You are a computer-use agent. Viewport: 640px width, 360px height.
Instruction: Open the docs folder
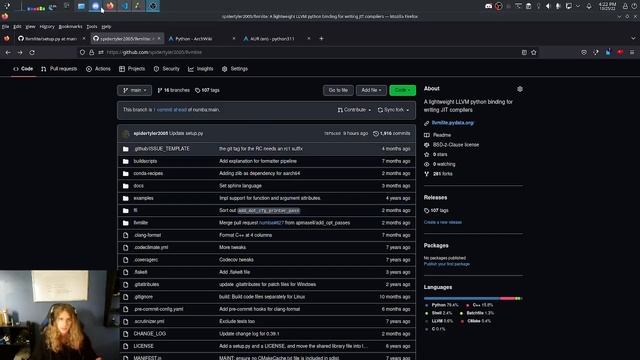tap(138, 186)
